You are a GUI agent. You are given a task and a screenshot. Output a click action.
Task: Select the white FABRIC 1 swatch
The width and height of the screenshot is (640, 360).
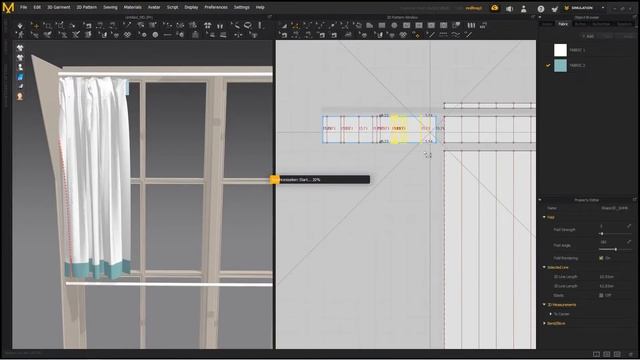click(560, 50)
